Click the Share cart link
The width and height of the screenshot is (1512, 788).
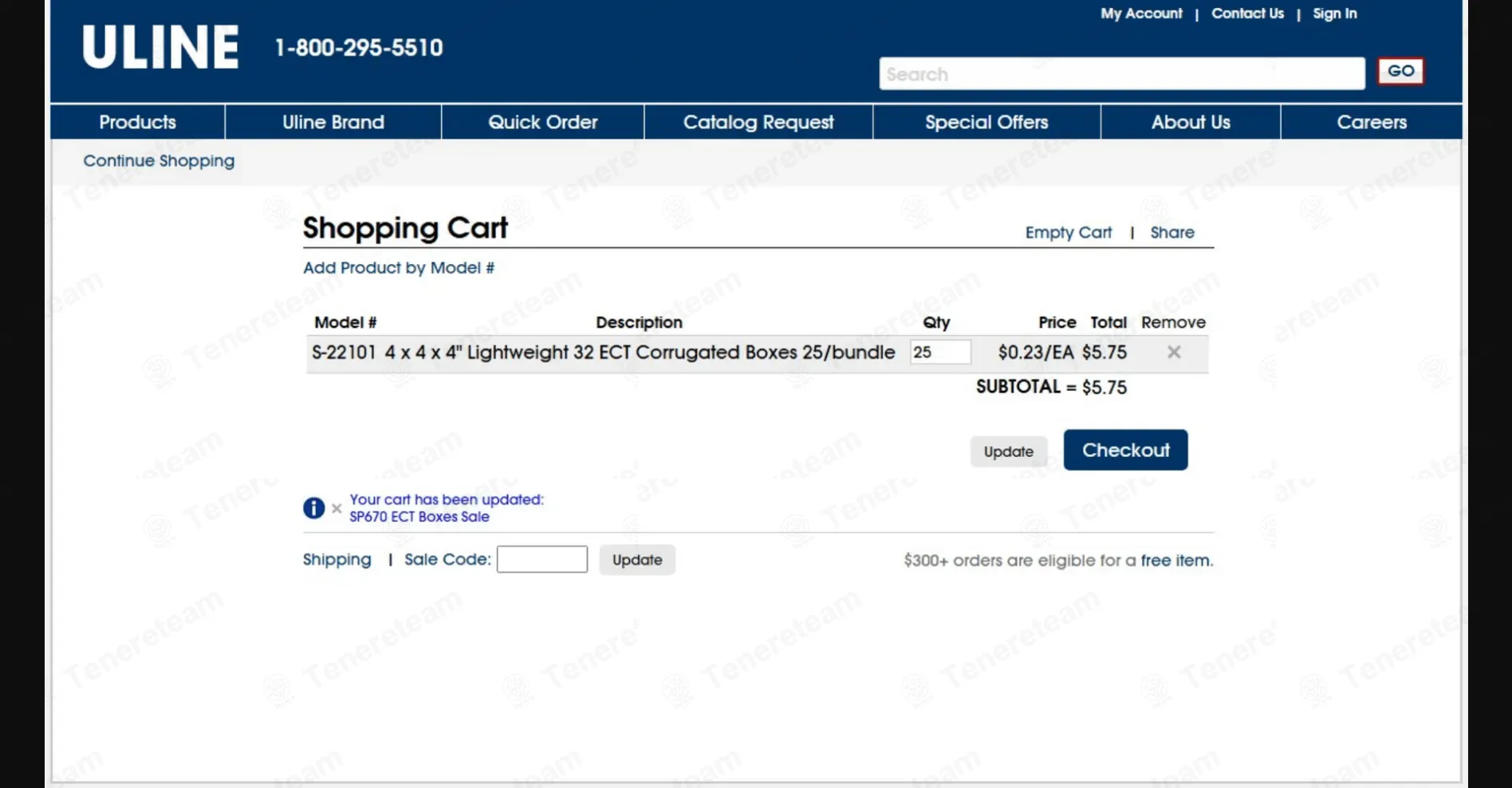(x=1172, y=232)
